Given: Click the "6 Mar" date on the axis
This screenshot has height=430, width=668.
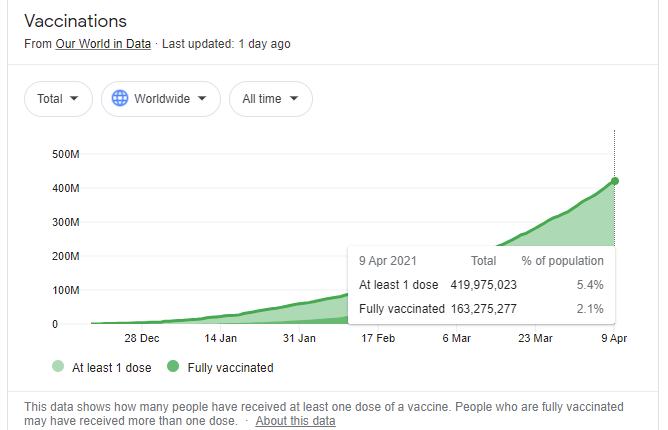Looking at the screenshot, I should pos(456,339).
